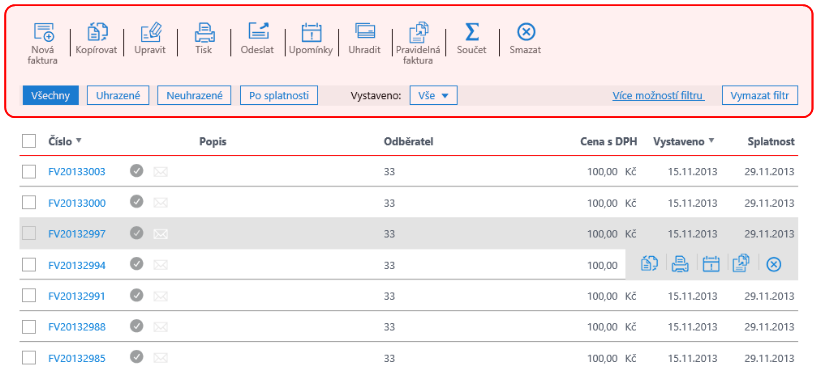Viewport: 817px width, 377px height.
Task: Click envelope icon of FV20132991
Action: click(x=160, y=296)
